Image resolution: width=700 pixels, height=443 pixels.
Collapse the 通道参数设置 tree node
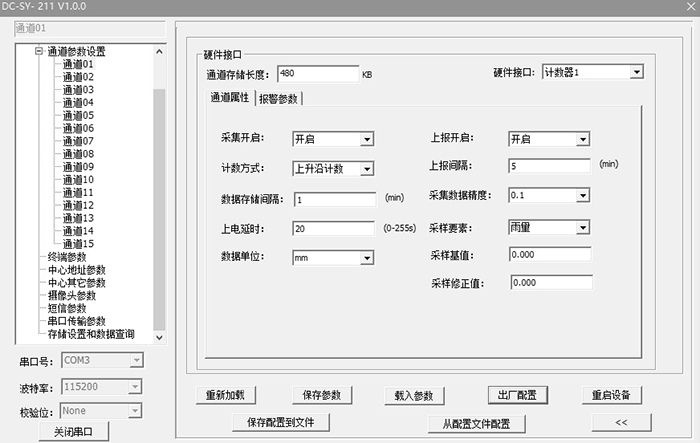point(40,51)
